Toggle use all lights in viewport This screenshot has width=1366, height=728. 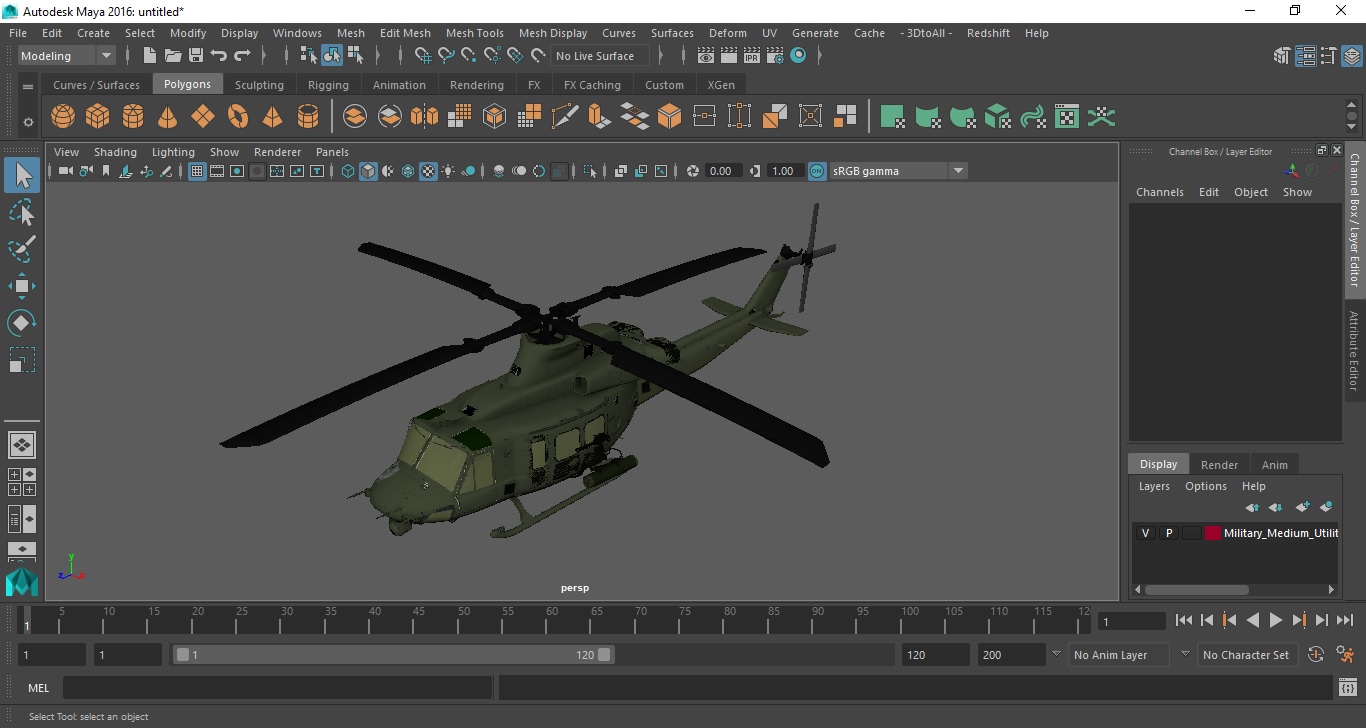coord(448,171)
